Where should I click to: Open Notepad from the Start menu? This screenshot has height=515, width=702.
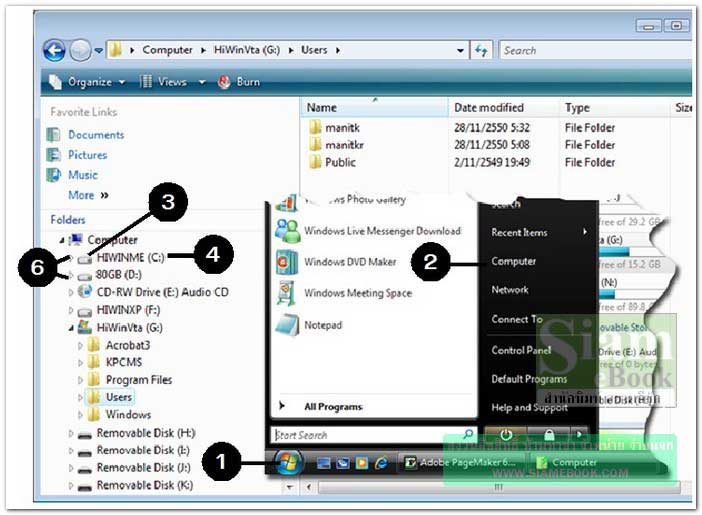pyautogui.click(x=323, y=325)
